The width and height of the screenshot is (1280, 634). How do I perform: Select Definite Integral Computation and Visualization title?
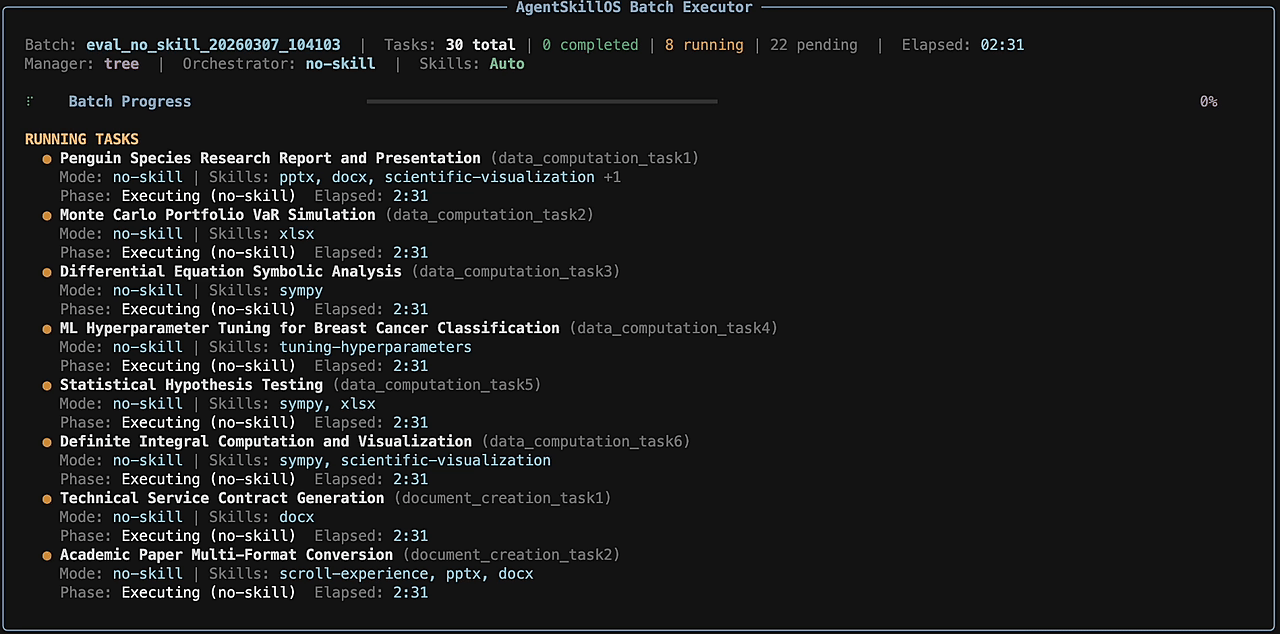tap(266, 441)
